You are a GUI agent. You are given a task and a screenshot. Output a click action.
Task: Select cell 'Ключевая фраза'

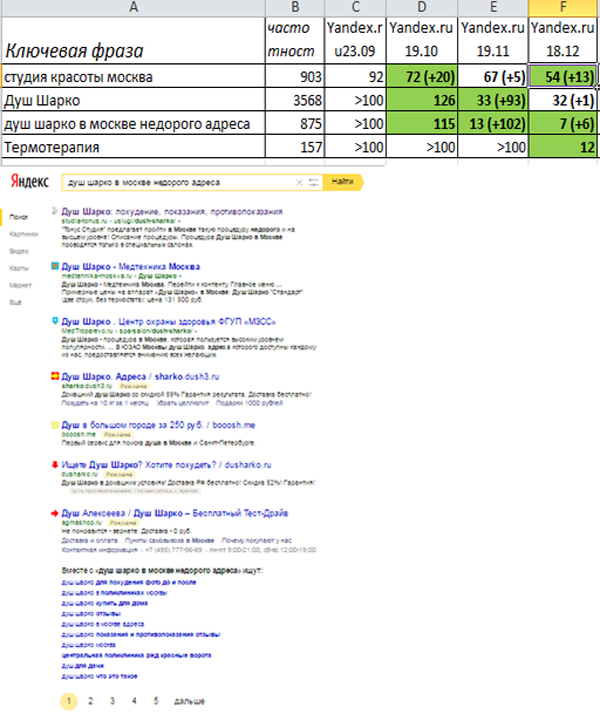tap(133, 40)
